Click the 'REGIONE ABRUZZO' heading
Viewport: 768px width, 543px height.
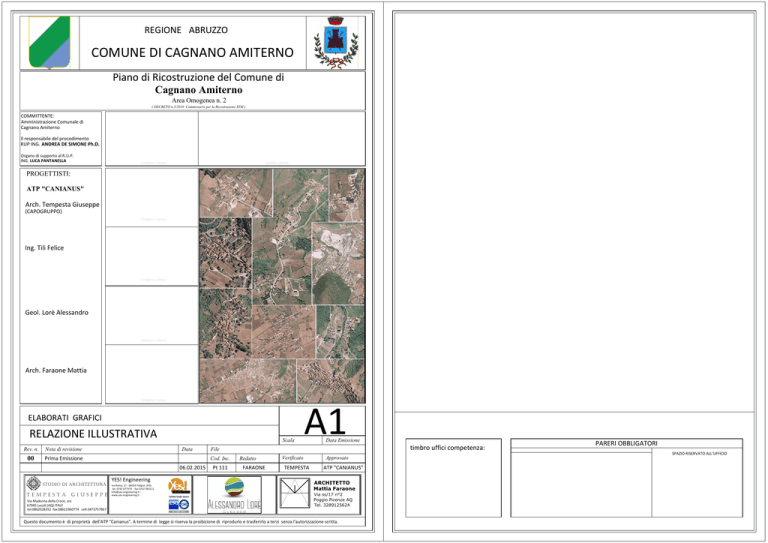[186, 30]
